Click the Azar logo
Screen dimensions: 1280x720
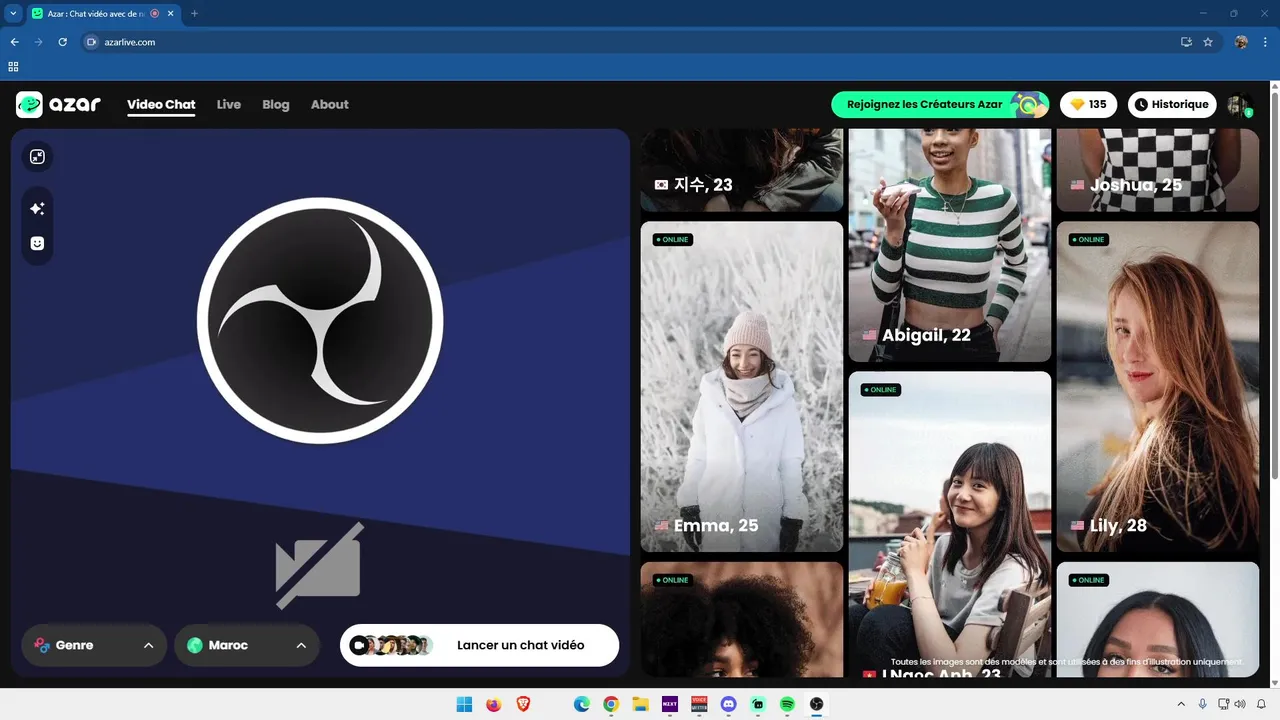coord(58,104)
